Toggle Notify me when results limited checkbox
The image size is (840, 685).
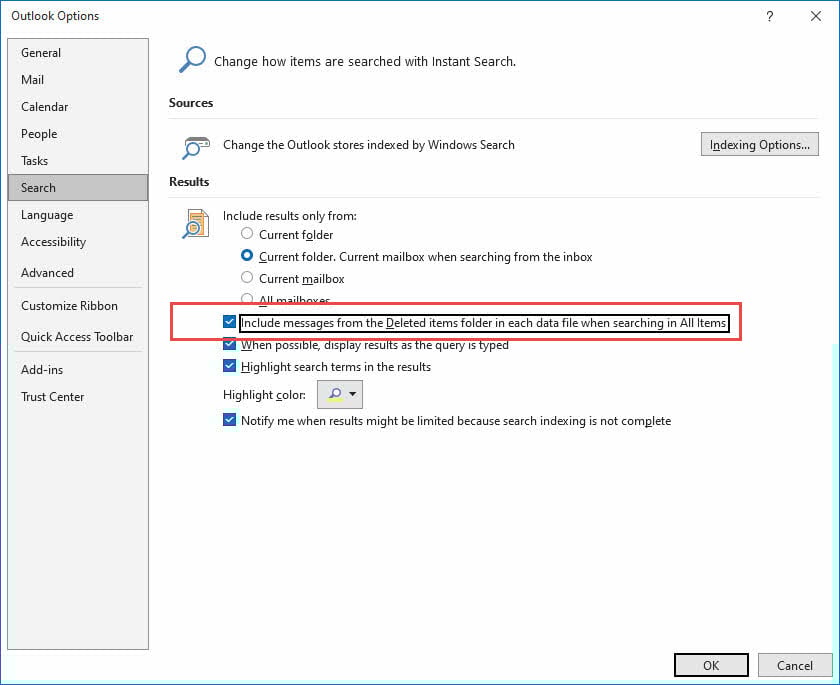[x=229, y=420]
